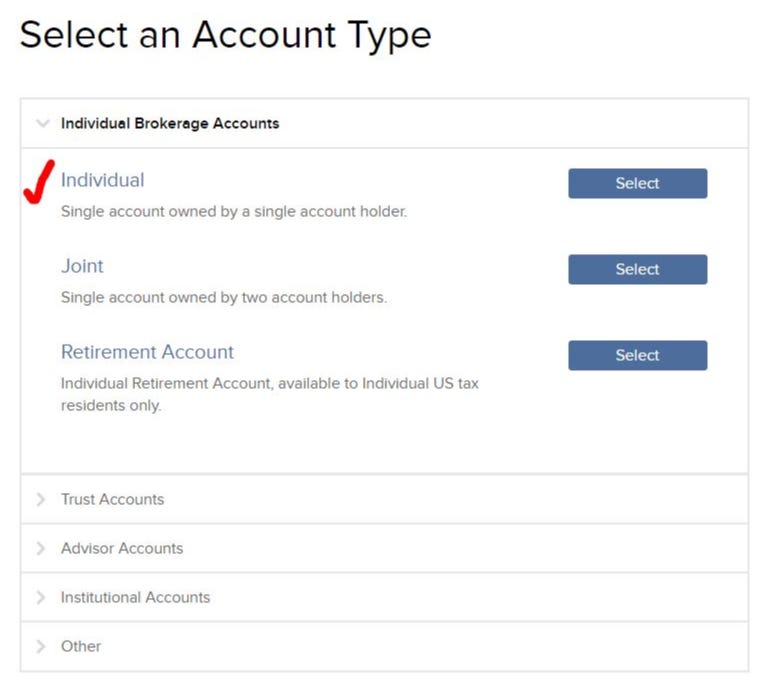
Task: Click the 'Select an Account Type' page heading
Action: [225, 36]
